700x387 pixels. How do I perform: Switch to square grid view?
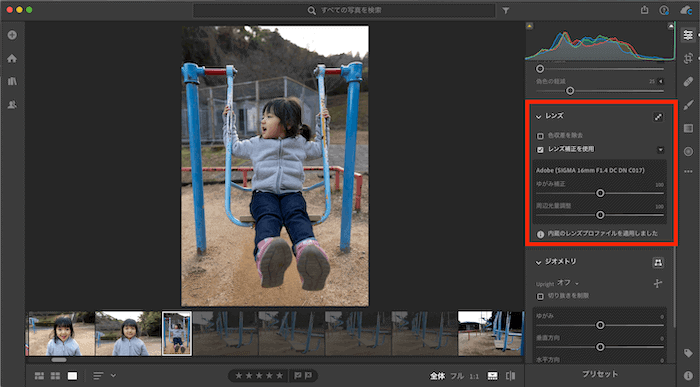55,376
